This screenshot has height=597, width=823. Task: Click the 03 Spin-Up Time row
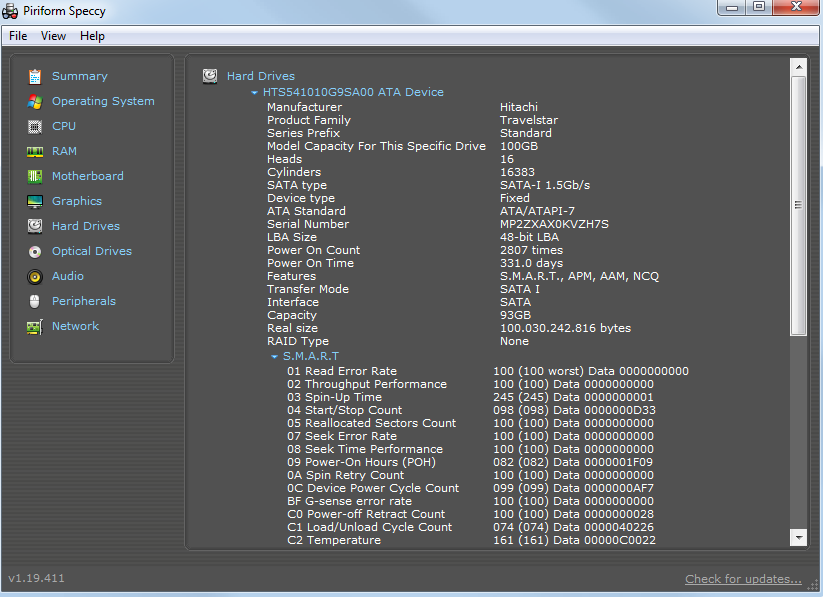(x=471, y=397)
